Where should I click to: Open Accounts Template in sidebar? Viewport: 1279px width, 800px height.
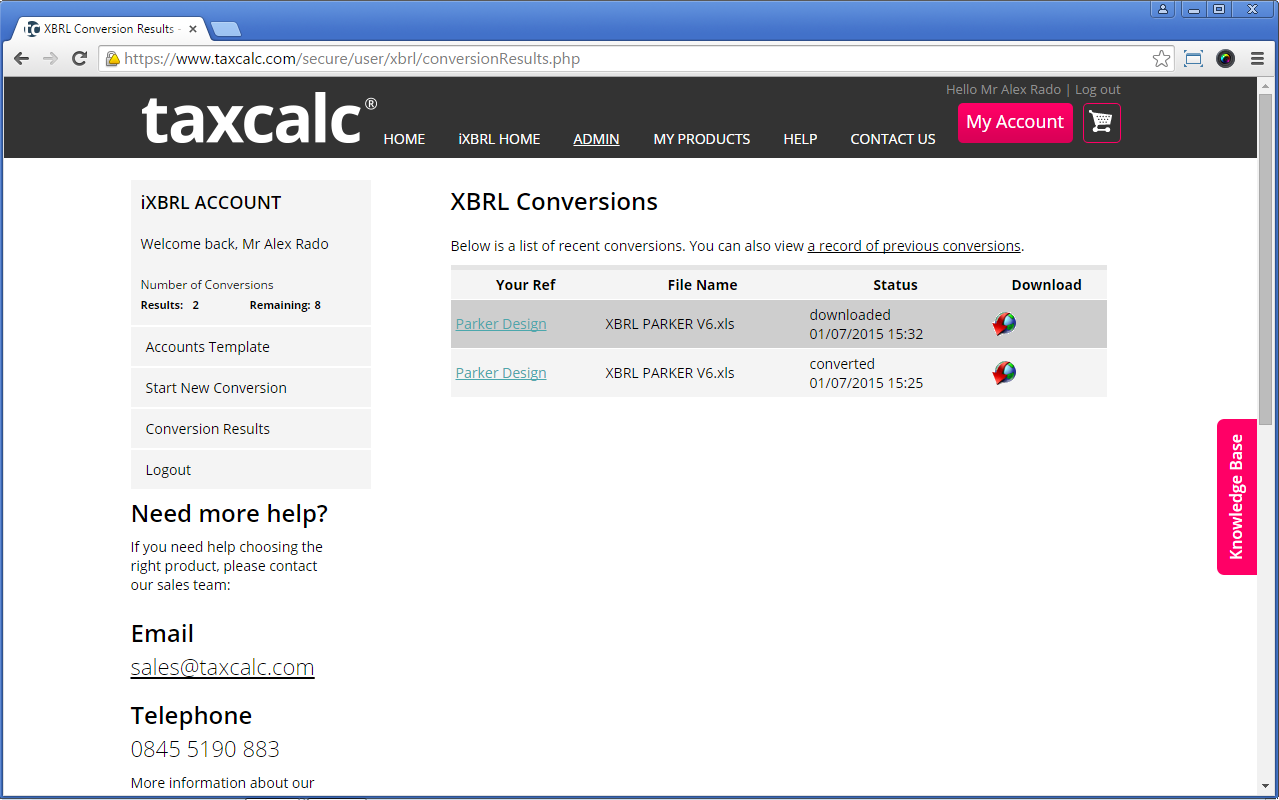tap(251, 347)
